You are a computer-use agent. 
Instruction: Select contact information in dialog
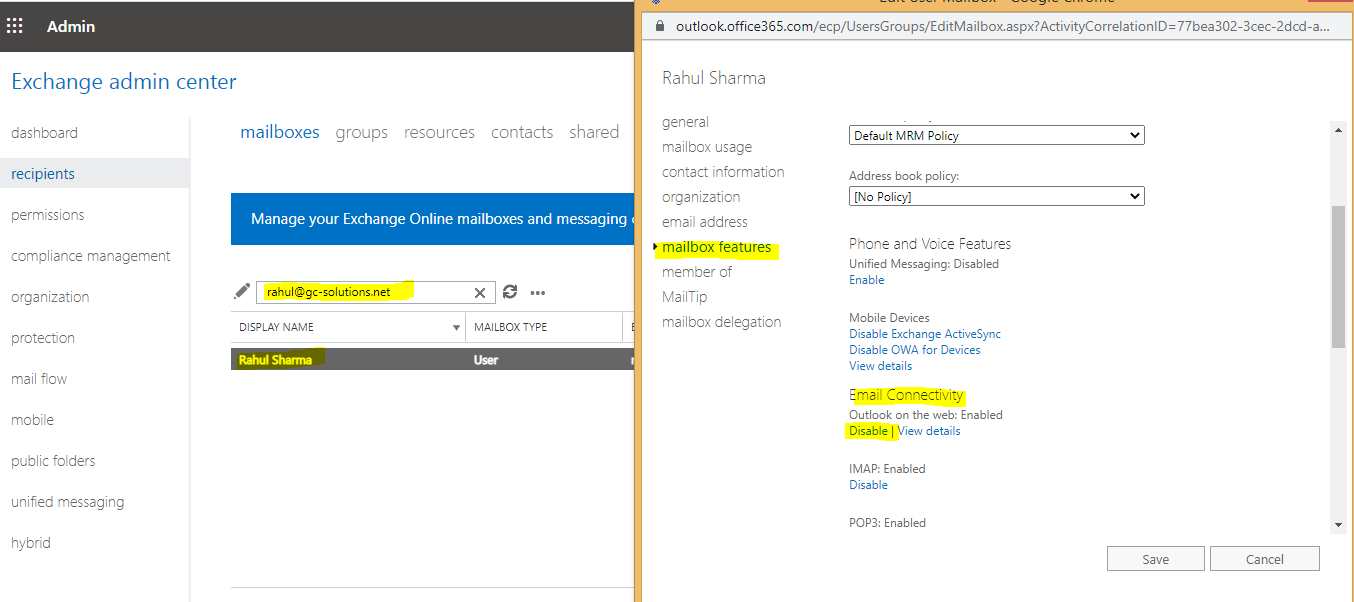(723, 172)
